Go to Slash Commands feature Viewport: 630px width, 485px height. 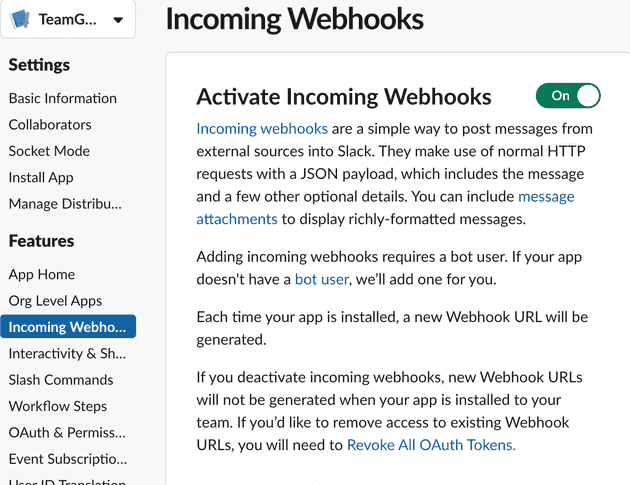[x=61, y=380]
